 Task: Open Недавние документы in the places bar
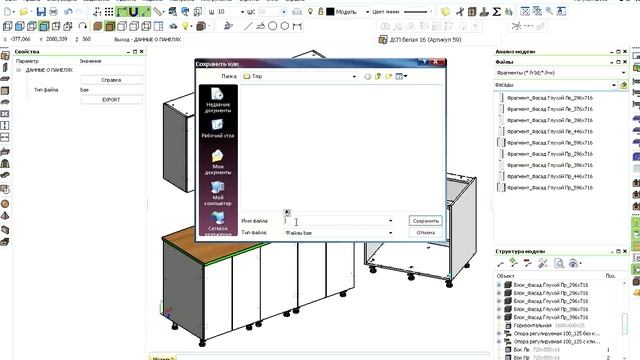pyautogui.click(x=218, y=100)
